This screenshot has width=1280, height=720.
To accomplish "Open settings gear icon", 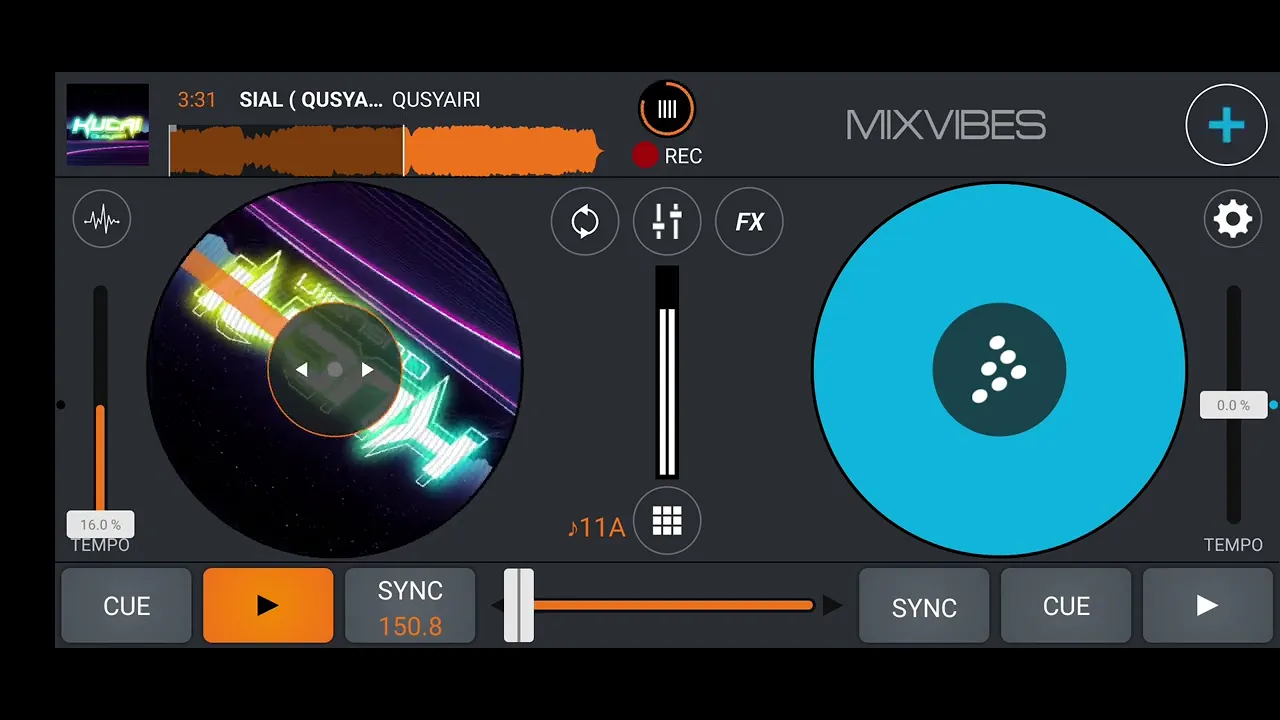I will point(1232,219).
